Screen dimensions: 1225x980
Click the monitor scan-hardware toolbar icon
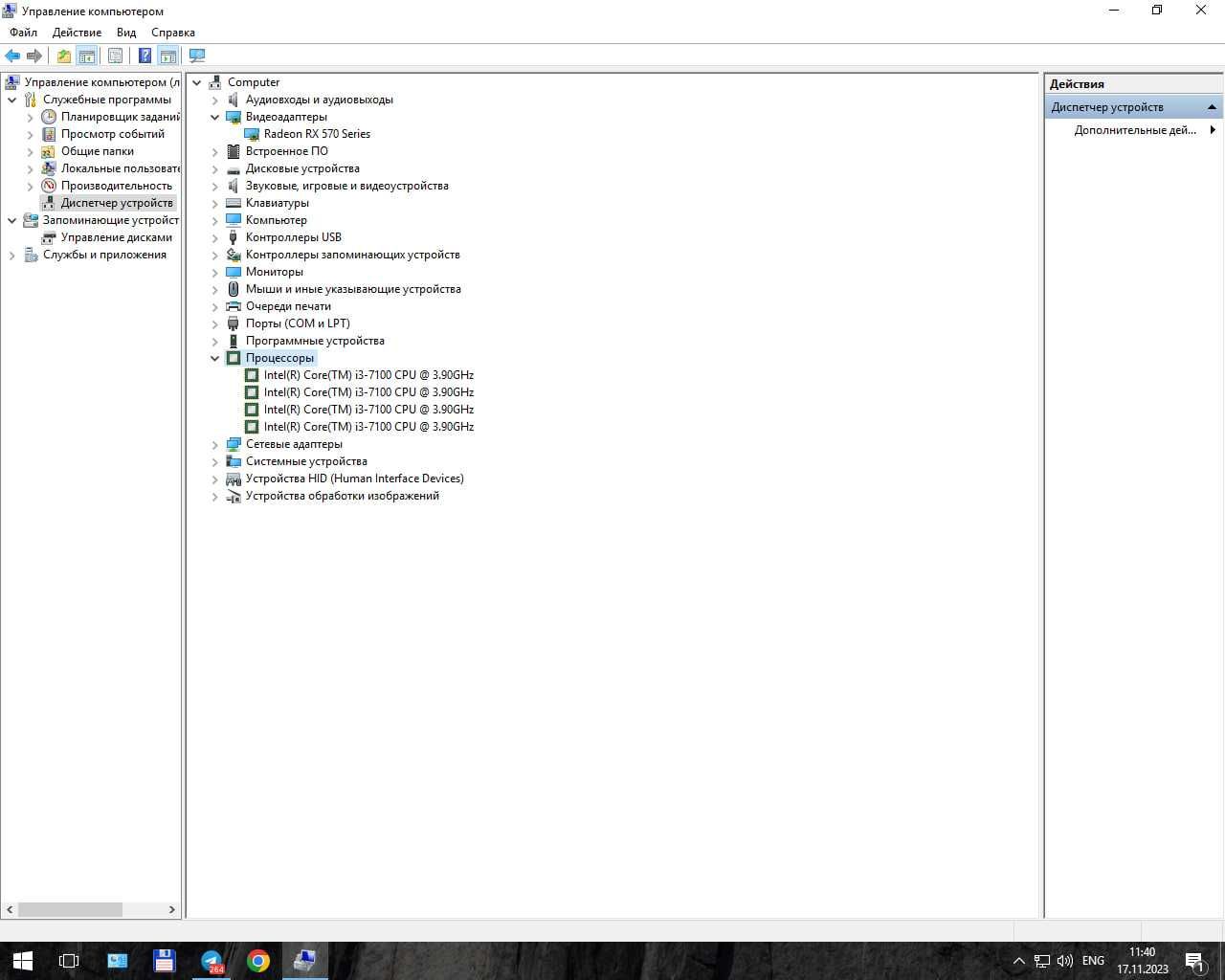197,56
